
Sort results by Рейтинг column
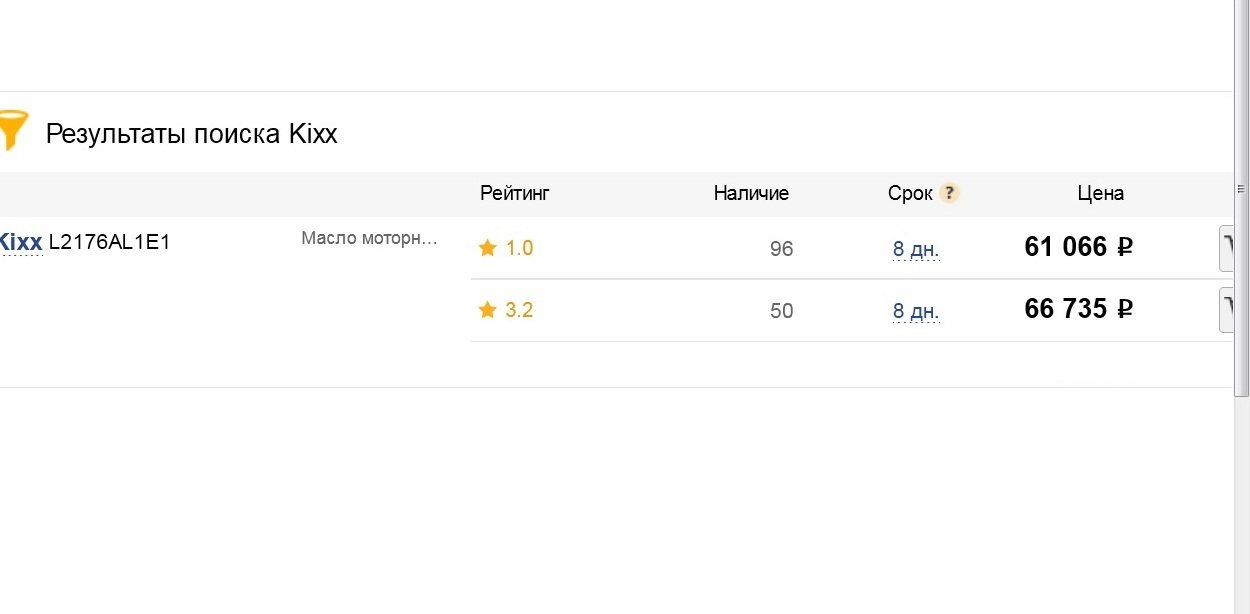point(515,193)
